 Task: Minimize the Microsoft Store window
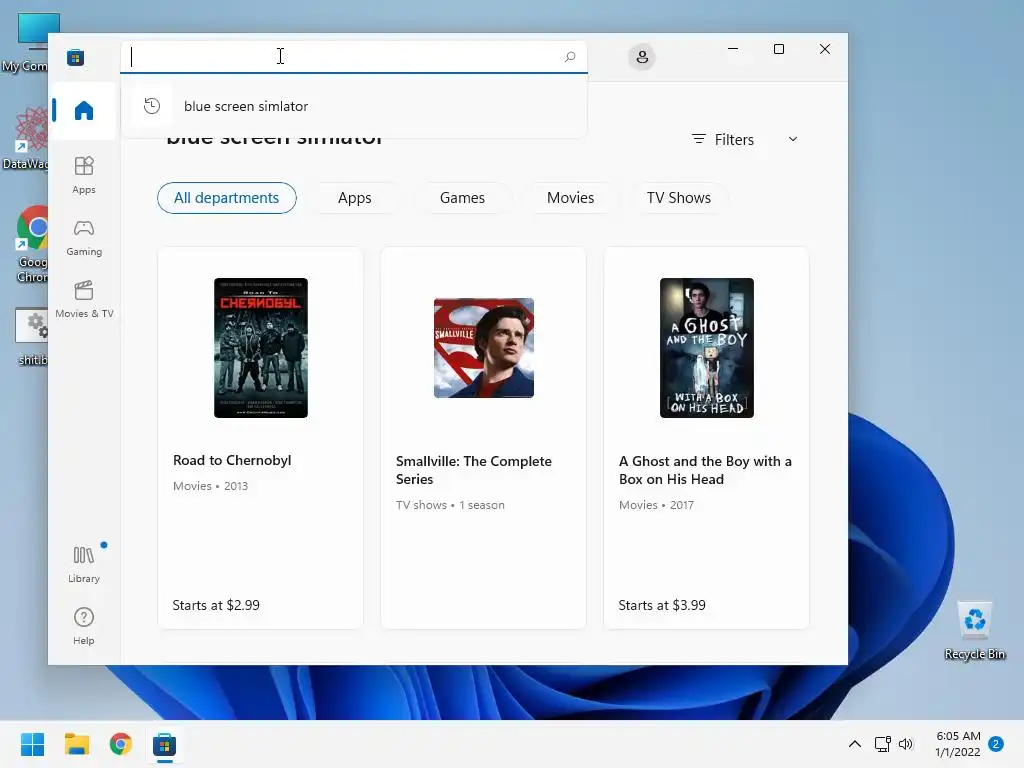(733, 49)
